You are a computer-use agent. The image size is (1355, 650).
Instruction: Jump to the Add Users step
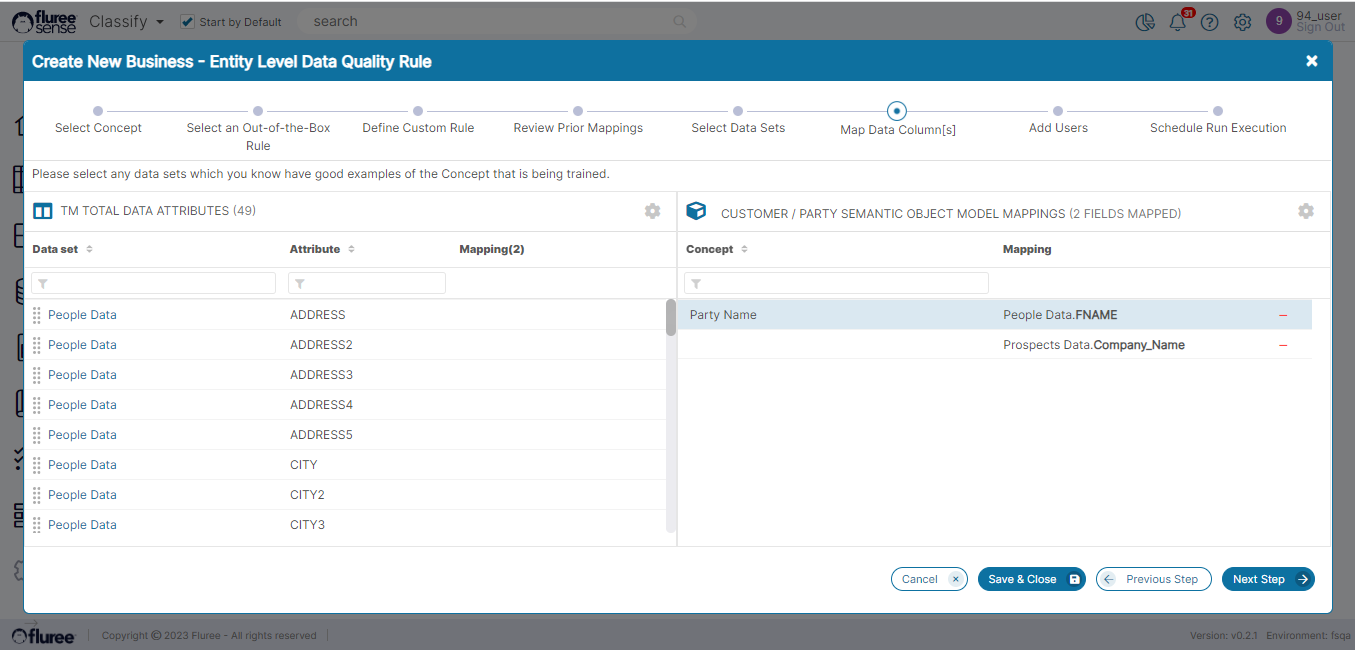(x=1057, y=111)
